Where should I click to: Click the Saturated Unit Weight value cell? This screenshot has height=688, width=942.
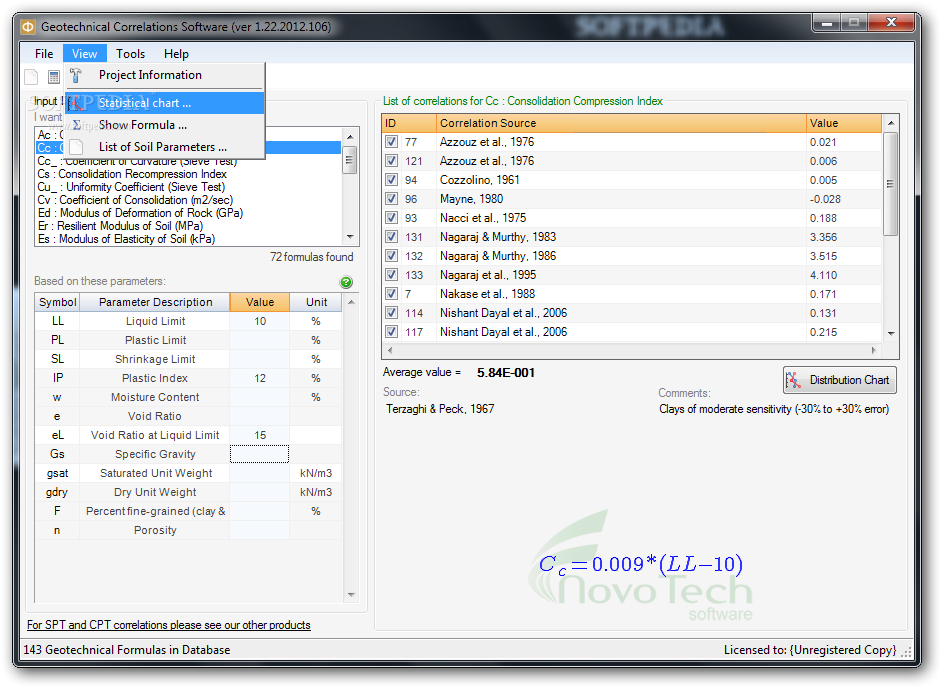pyautogui.click(x=260, y=473)
